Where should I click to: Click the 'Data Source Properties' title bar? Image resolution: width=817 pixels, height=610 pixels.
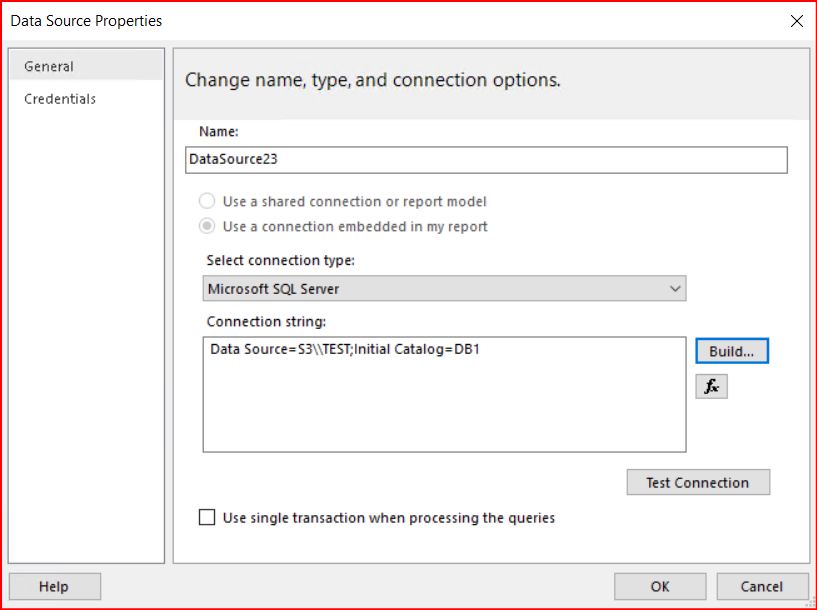point(300,21)
